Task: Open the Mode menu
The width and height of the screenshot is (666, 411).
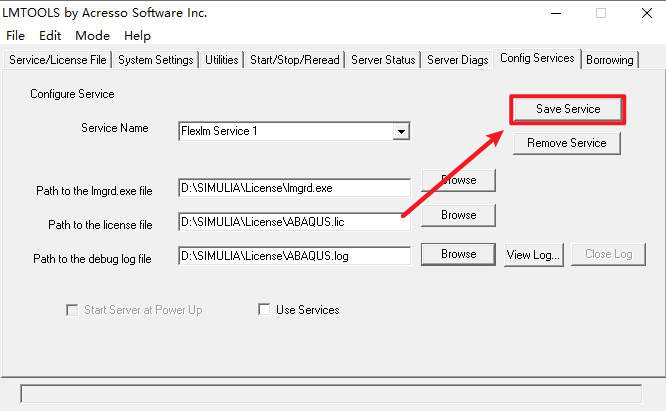Action: pyautogui.click(x=92, y=35)
